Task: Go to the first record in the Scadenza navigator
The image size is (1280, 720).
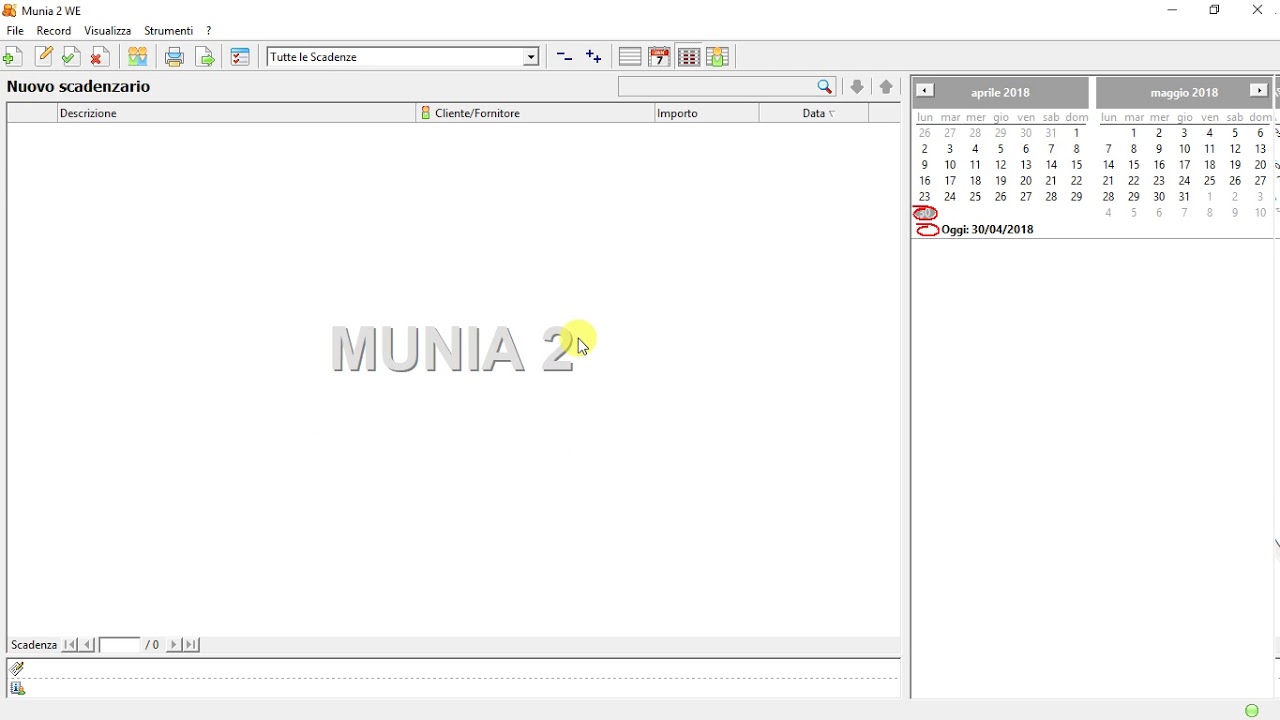Action: coord(70,645)
